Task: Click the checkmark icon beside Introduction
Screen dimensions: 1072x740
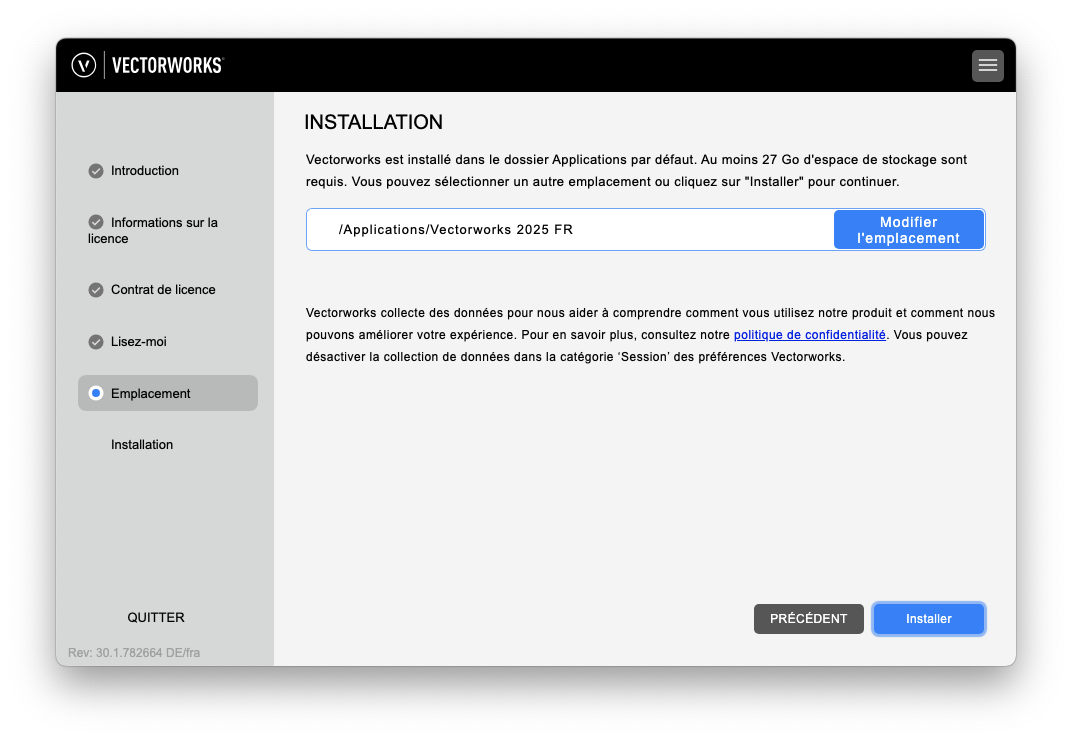Action: point(96,171)
